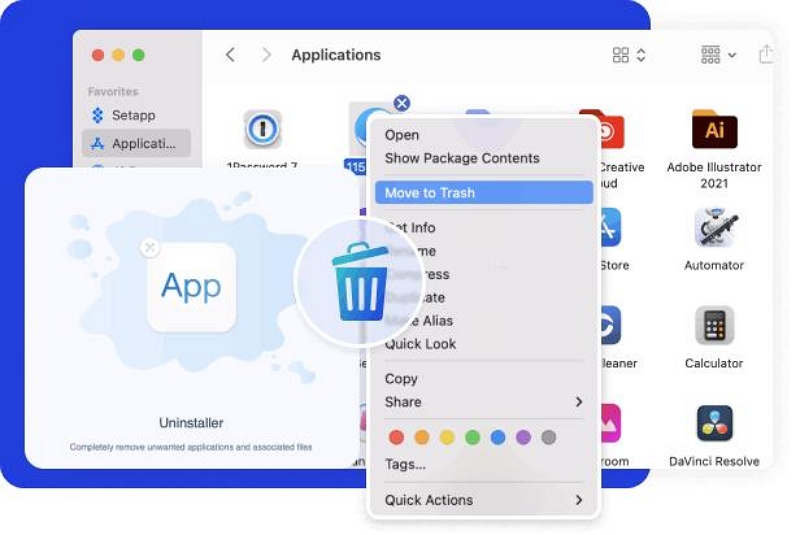Apply the yellow tag color
The image size is (800, 535).
click(447, 437)
